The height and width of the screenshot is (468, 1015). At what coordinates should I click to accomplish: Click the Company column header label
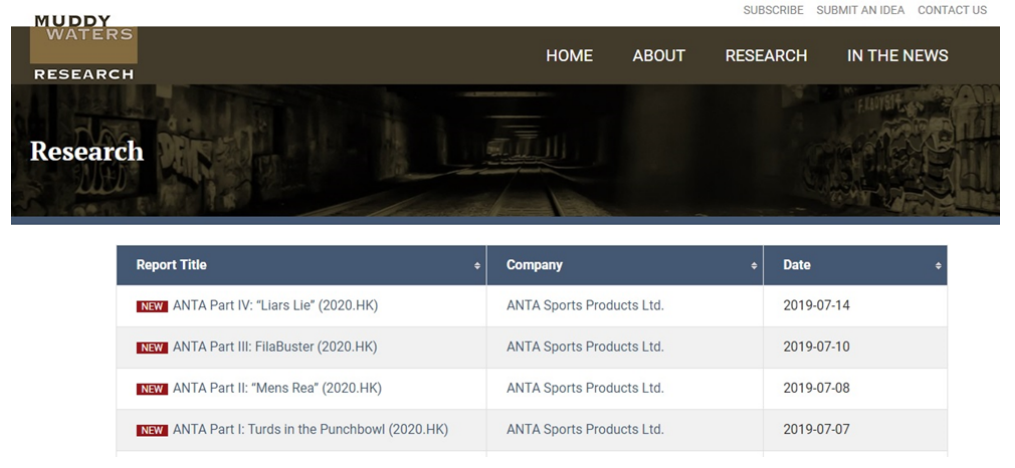point(534,265)
